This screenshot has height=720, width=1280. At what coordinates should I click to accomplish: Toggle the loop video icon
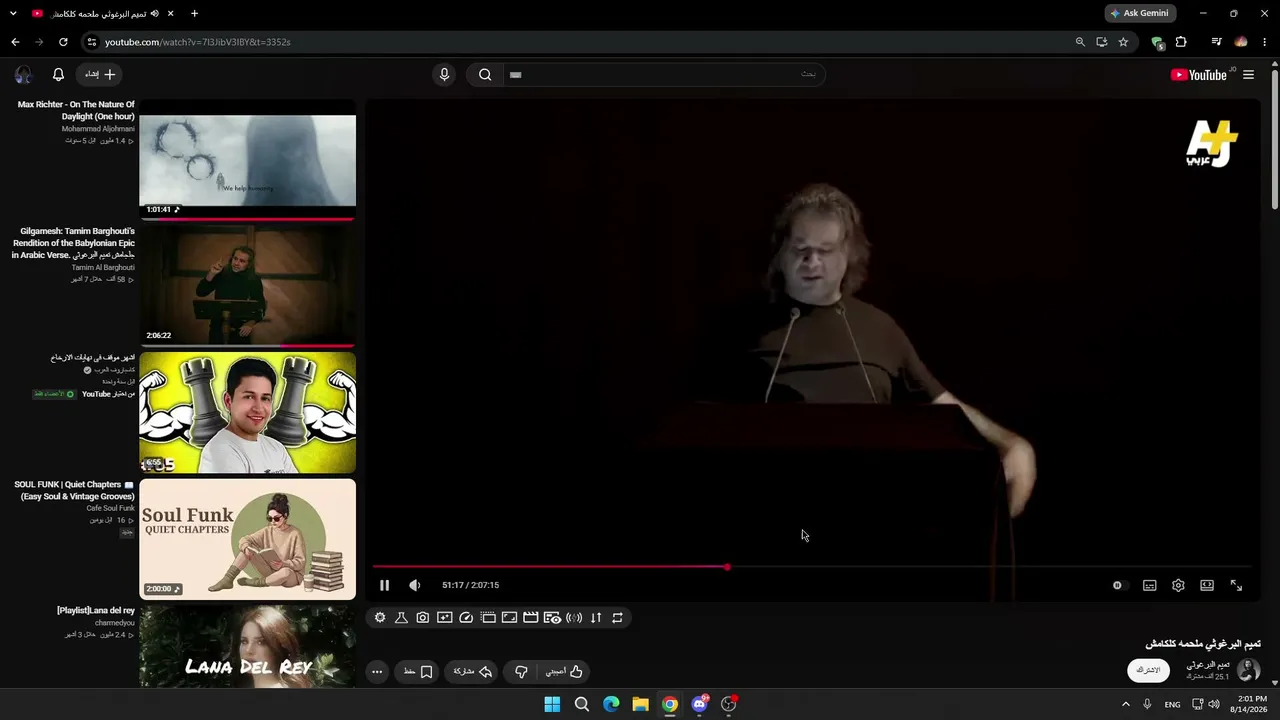[x=617, y=618]
